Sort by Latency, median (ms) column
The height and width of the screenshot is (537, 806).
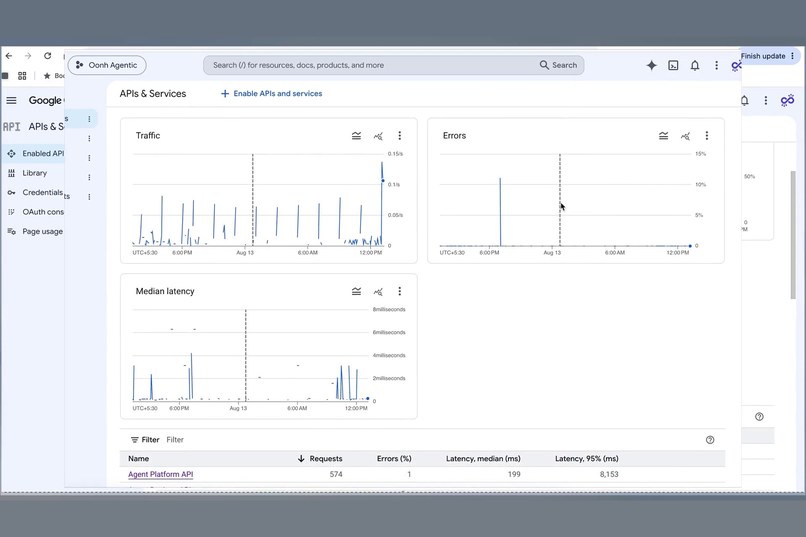click(x=483, y=458)
